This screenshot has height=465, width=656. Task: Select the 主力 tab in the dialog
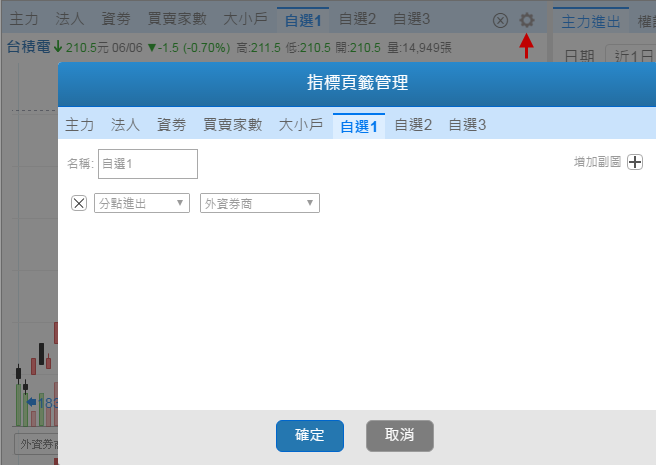pos(79,125)
